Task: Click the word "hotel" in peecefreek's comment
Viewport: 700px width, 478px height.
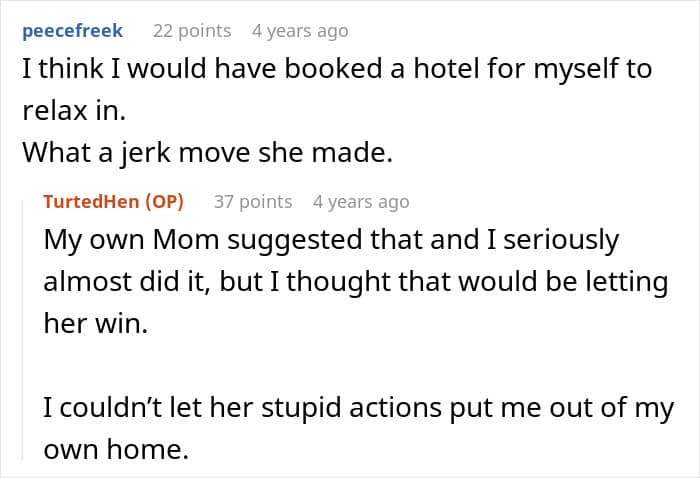Action: click(460, 70)
